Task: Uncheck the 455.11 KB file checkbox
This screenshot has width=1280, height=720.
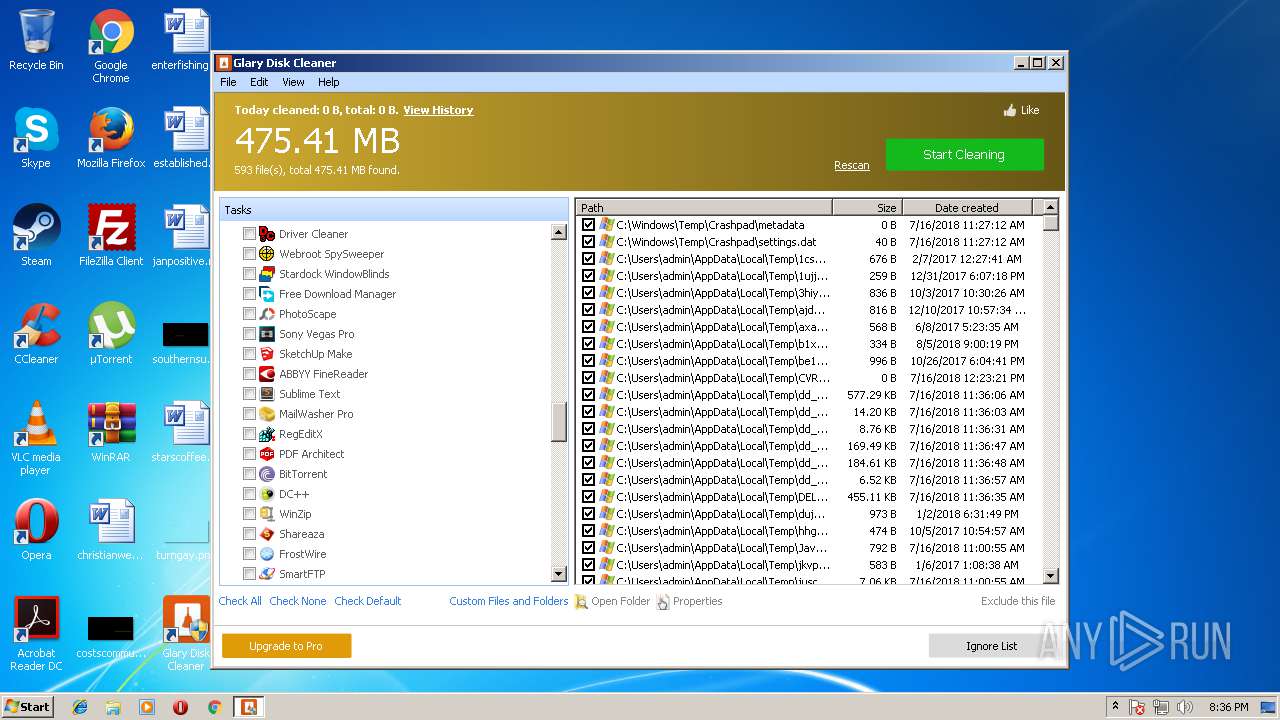Action: tap(588, 497)
